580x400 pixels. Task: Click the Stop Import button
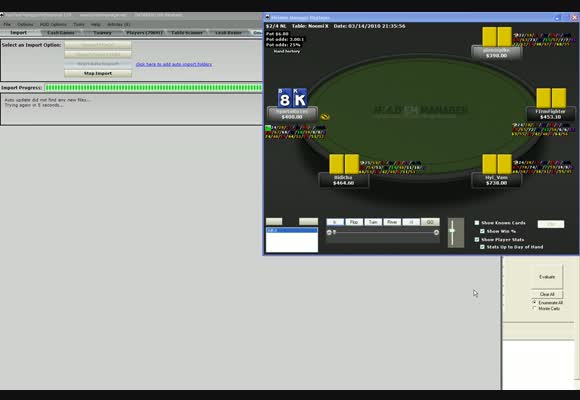point(98,73)
